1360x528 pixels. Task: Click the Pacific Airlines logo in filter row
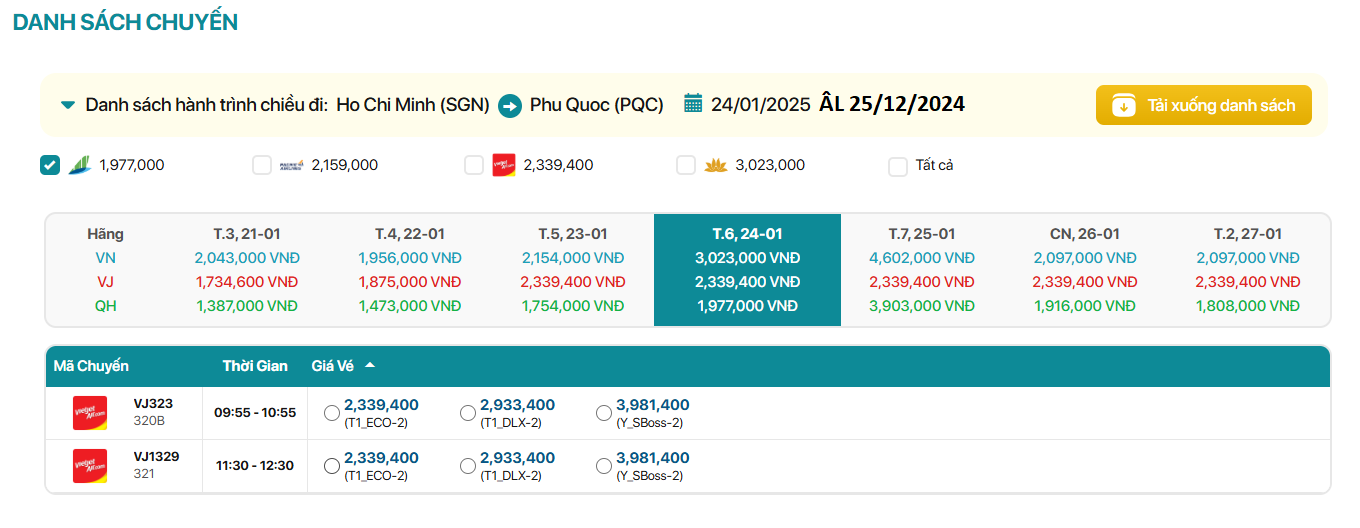point(292,165)
